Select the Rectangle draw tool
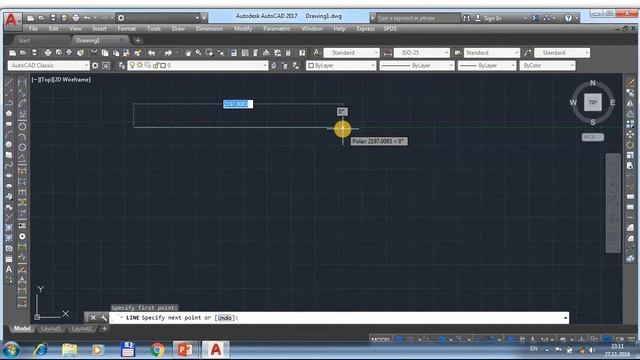This screenshot has height=360, width=640. [9, 124]
